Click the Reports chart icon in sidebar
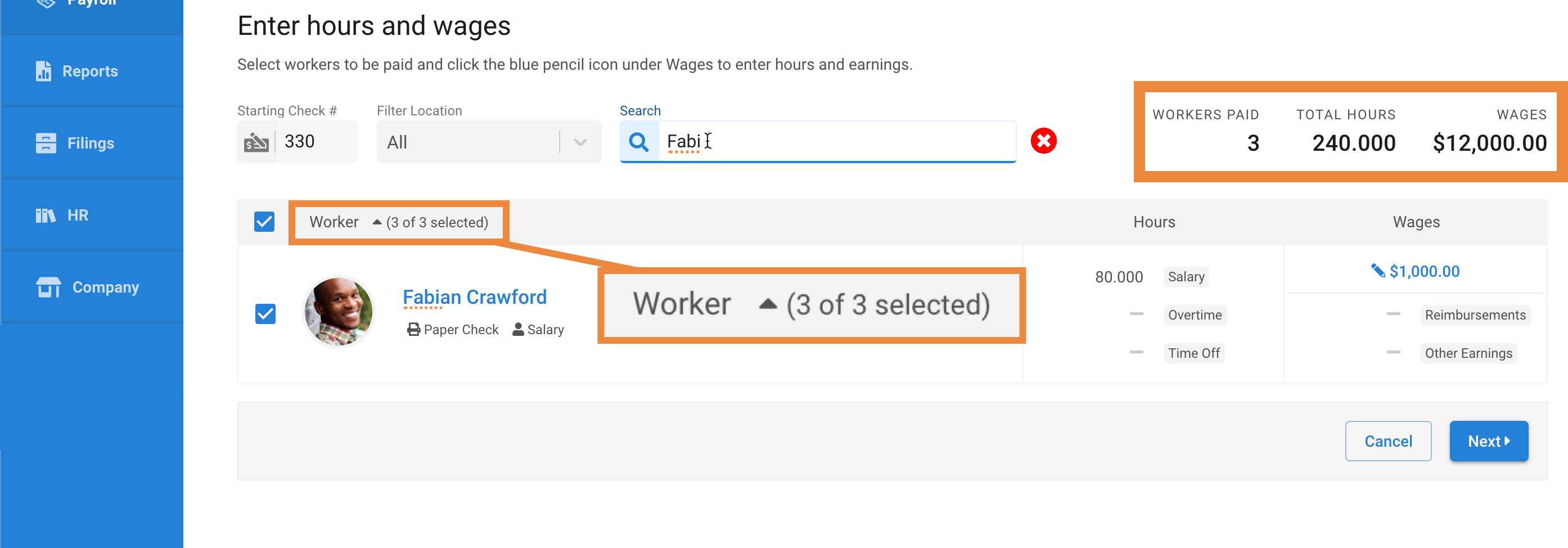Screen dimensions: 1568x548 [x=43, y=71]
